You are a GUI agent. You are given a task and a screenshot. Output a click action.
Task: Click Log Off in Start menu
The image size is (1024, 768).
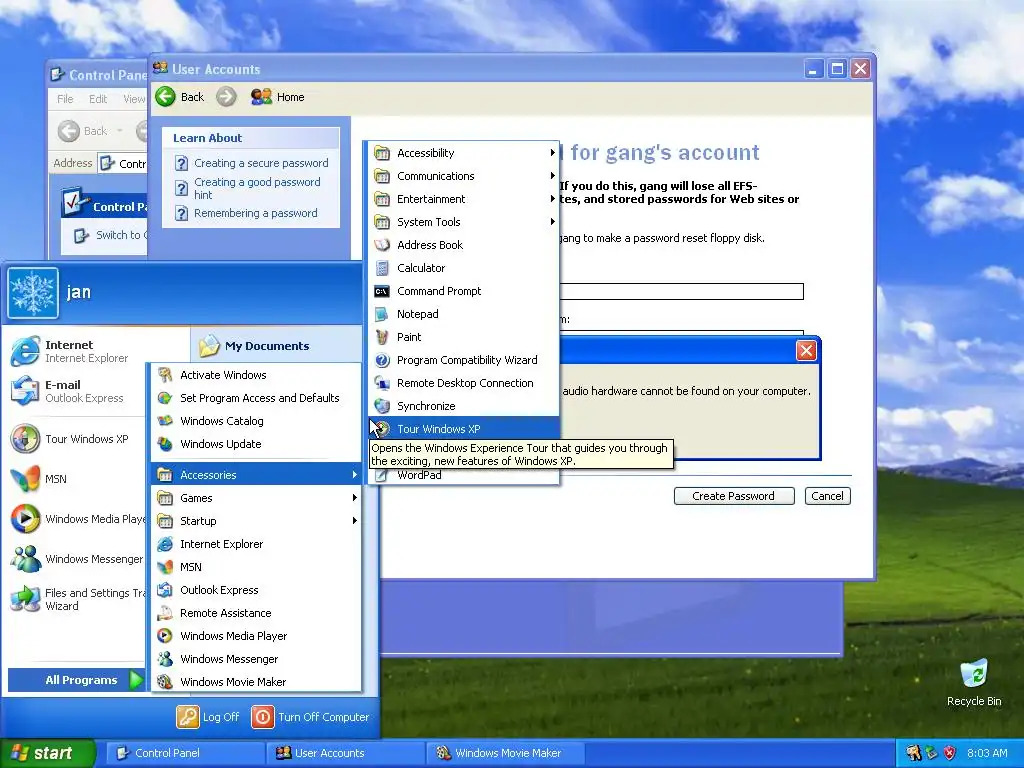click(208, 716)
